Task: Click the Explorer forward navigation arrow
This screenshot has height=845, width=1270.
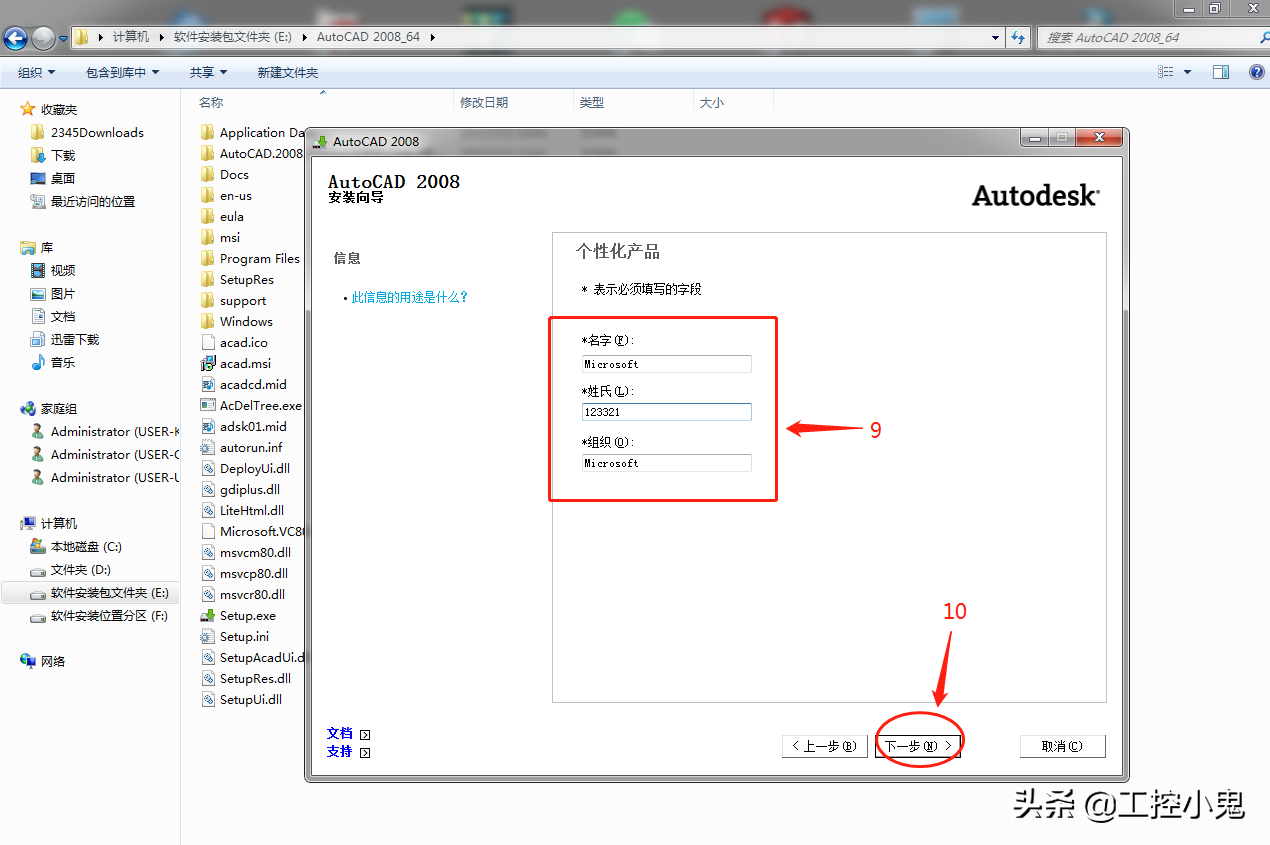Action: click(44, 38)
